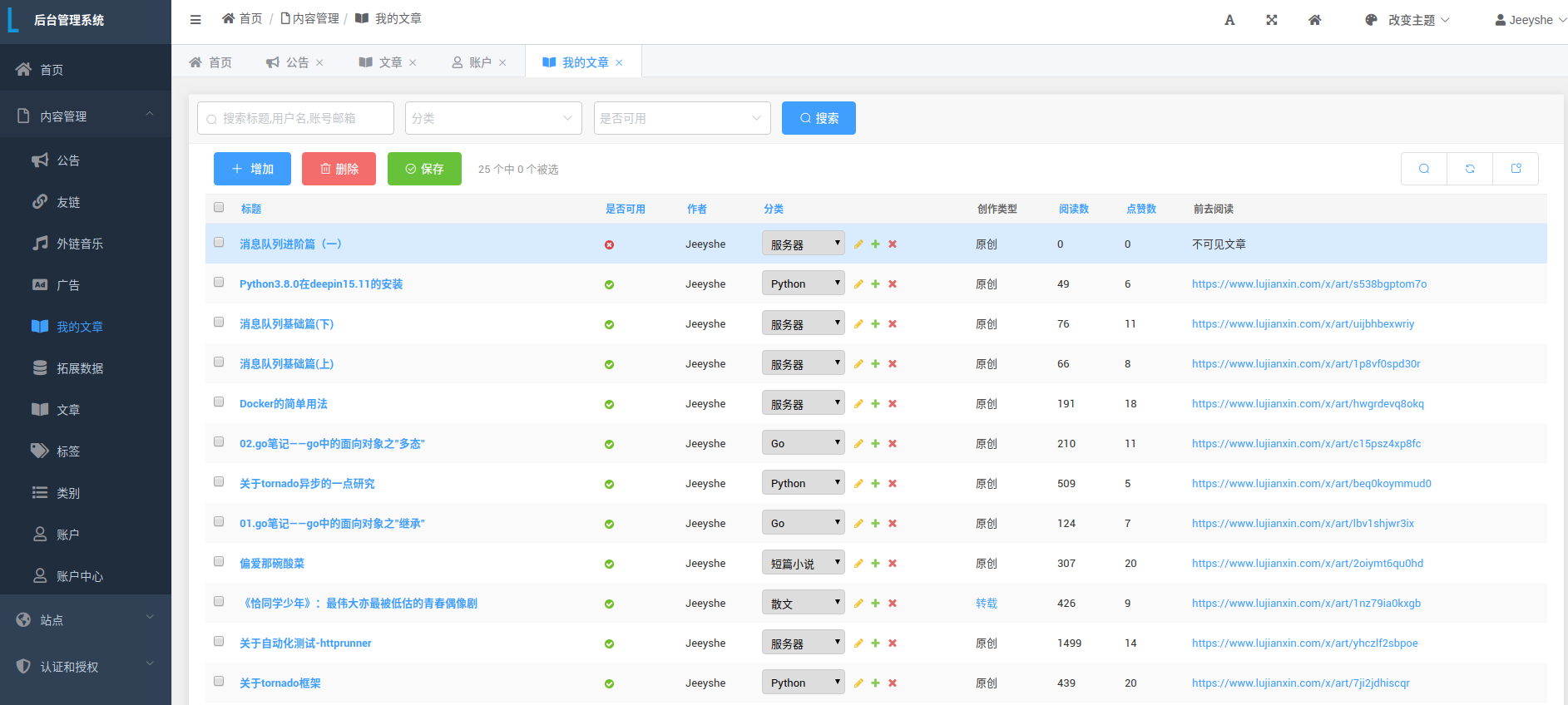Viewport: 1568px width, 705px height.
Task: Click the blue 搜索 button
Action: tap(819, 118)
